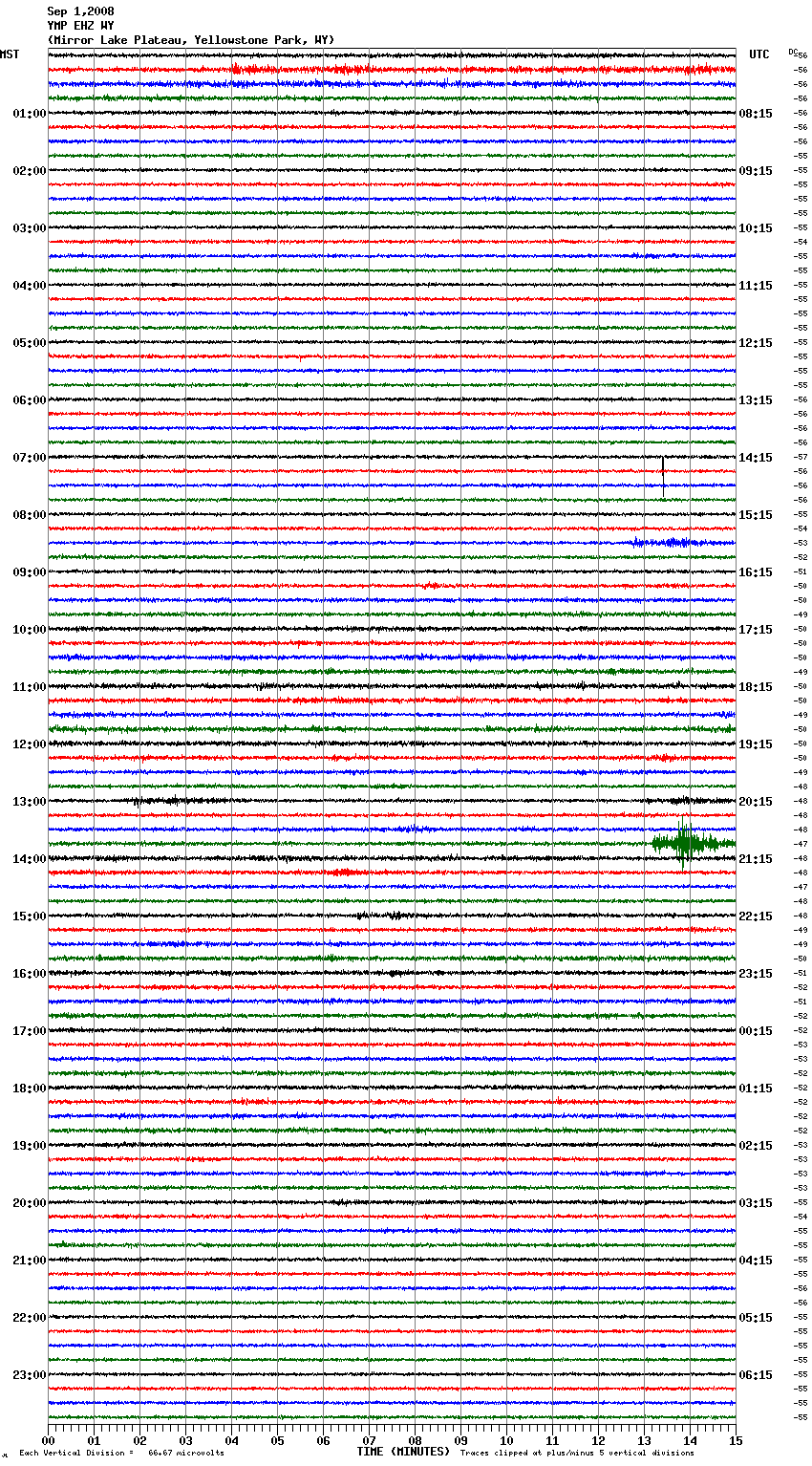The width and height of the screenshot is (812, 1466).
Task: Pick the 05:00 MST time label
Action: coord(30,343)
